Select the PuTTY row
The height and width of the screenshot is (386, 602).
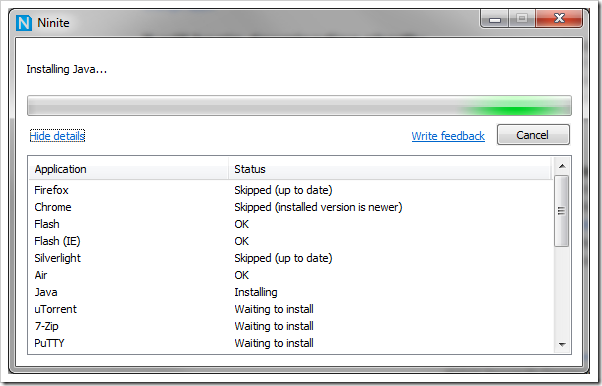[290, 343]
